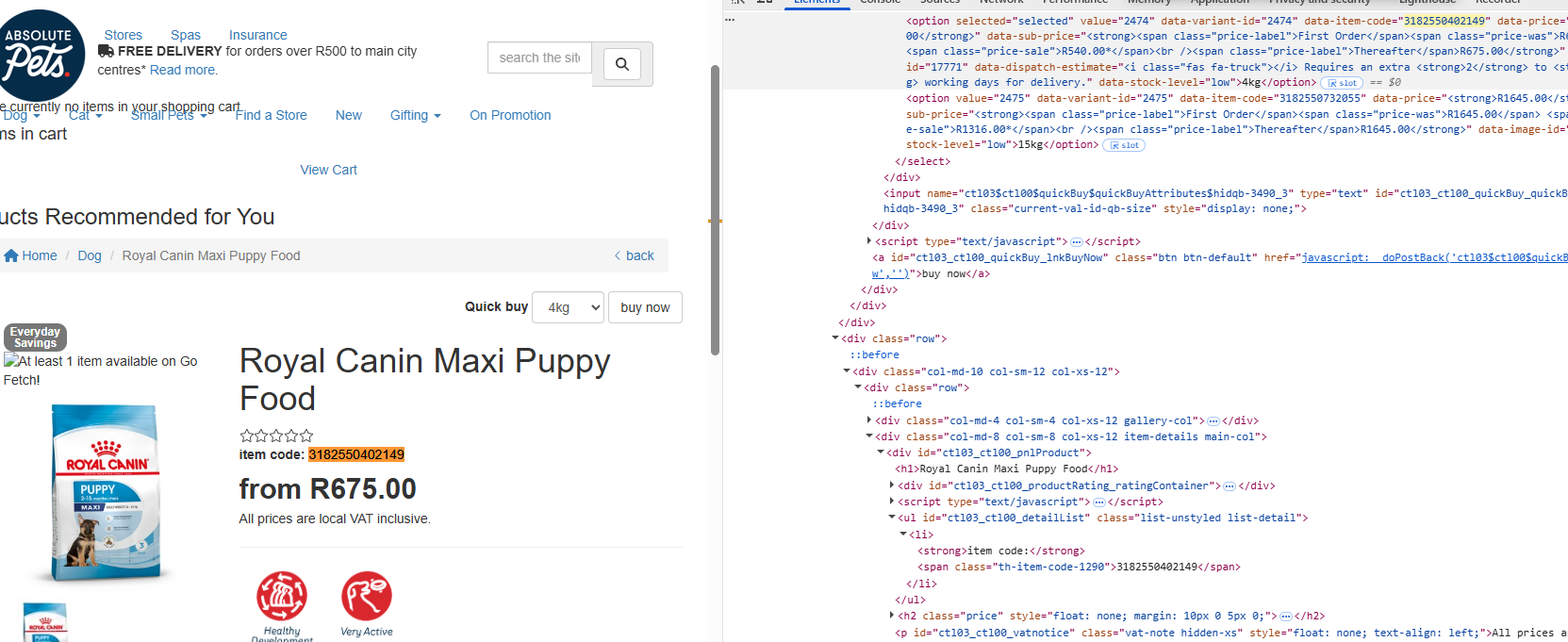Click the highlighted item code 3182550402149 on page
This screenshot has height=642, width=1568.
tap(356, 454)
